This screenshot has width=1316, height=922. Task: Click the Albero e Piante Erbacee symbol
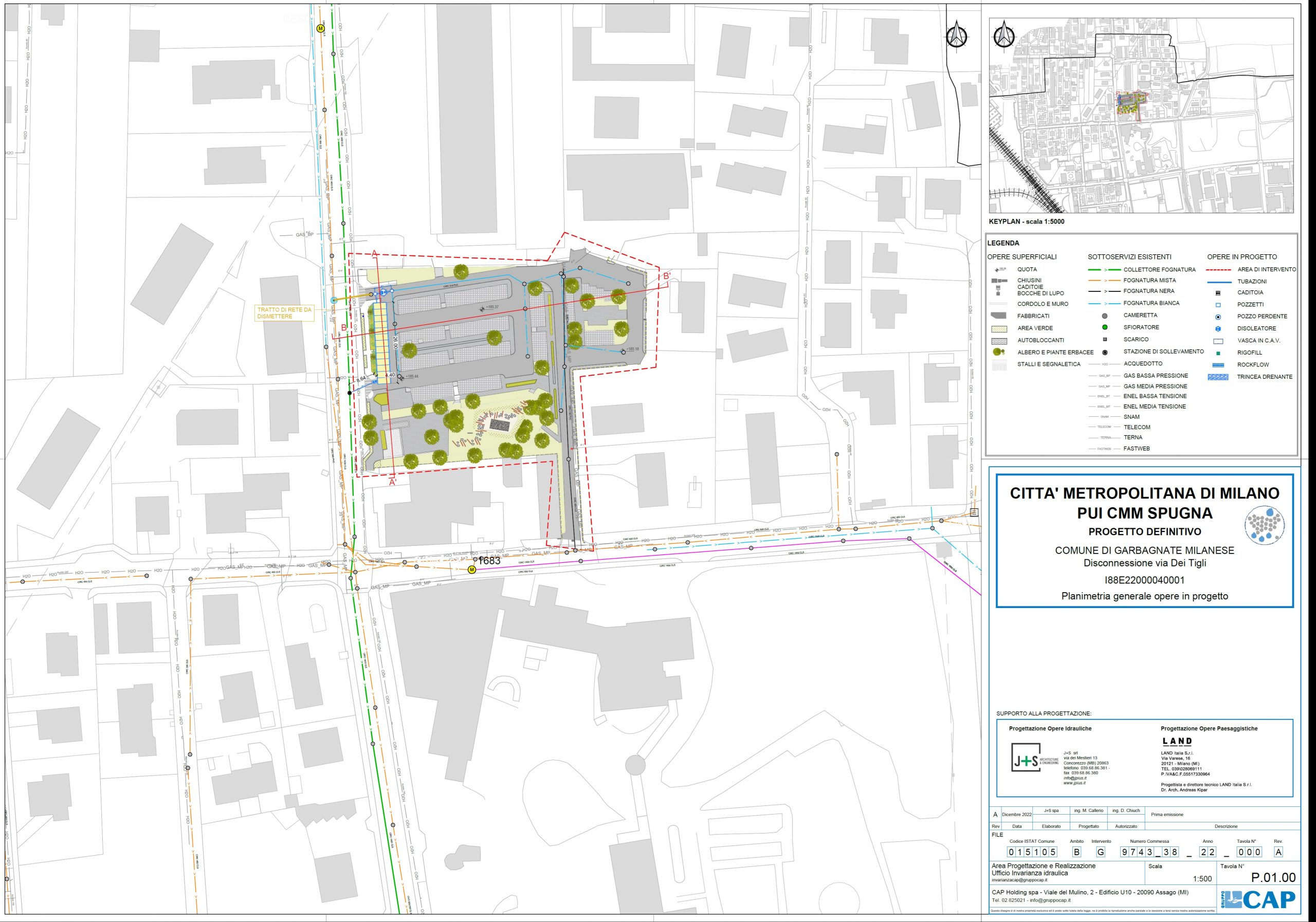pos(999,352)
